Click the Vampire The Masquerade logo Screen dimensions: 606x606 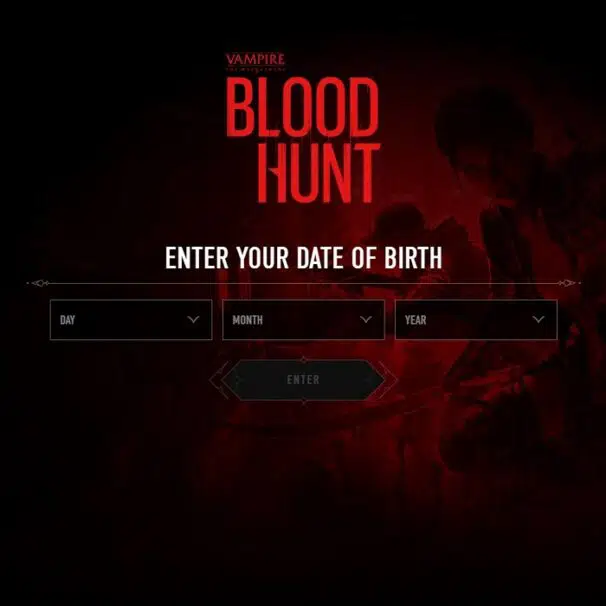[255, 62]
